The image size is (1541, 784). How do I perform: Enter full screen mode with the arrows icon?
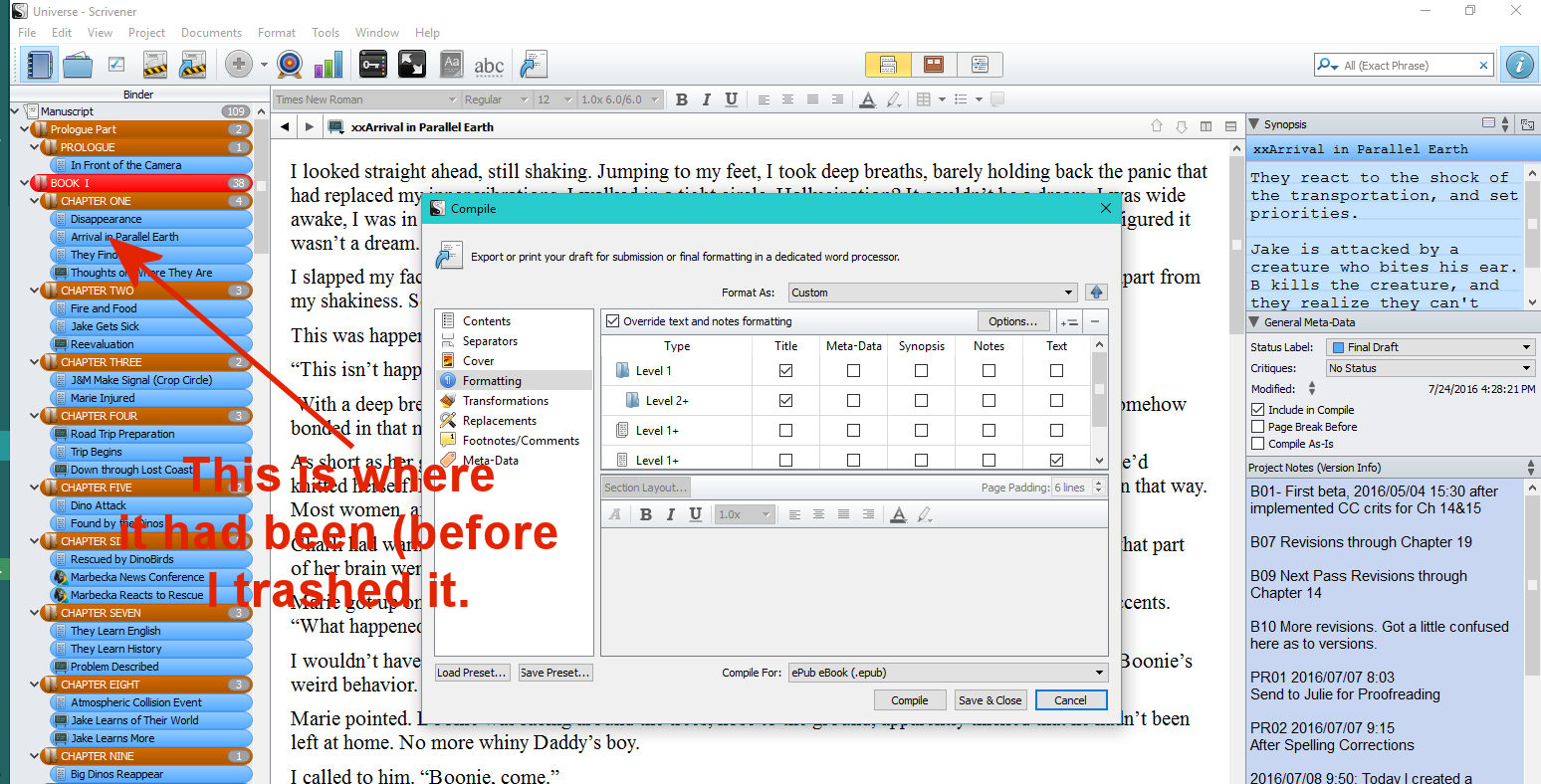[412, 65]
